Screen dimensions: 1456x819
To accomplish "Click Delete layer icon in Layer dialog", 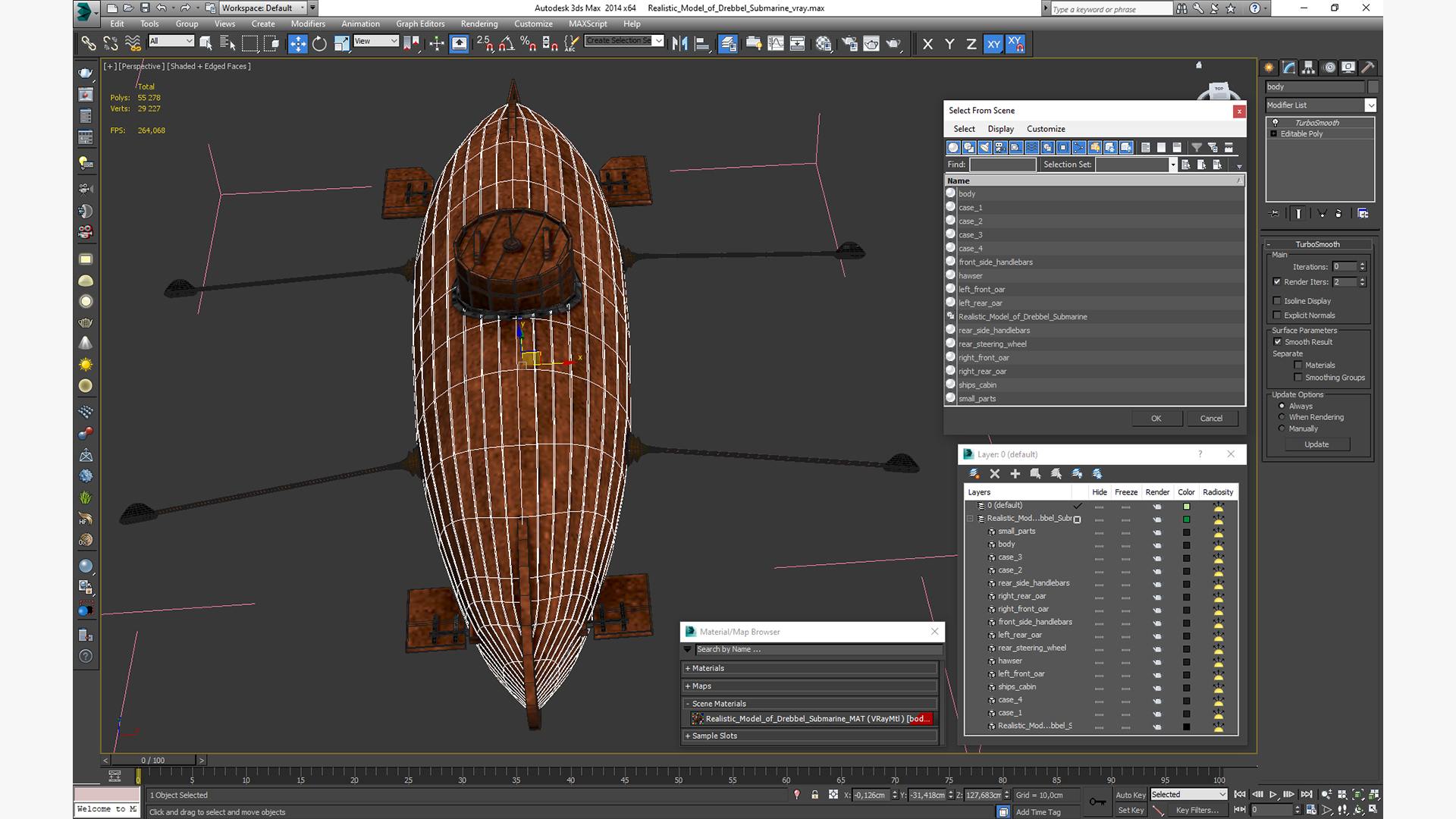I will click(x=995, y=474).
